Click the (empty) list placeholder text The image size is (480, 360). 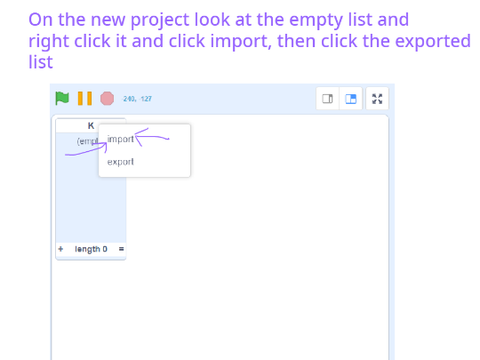[87, 141]
